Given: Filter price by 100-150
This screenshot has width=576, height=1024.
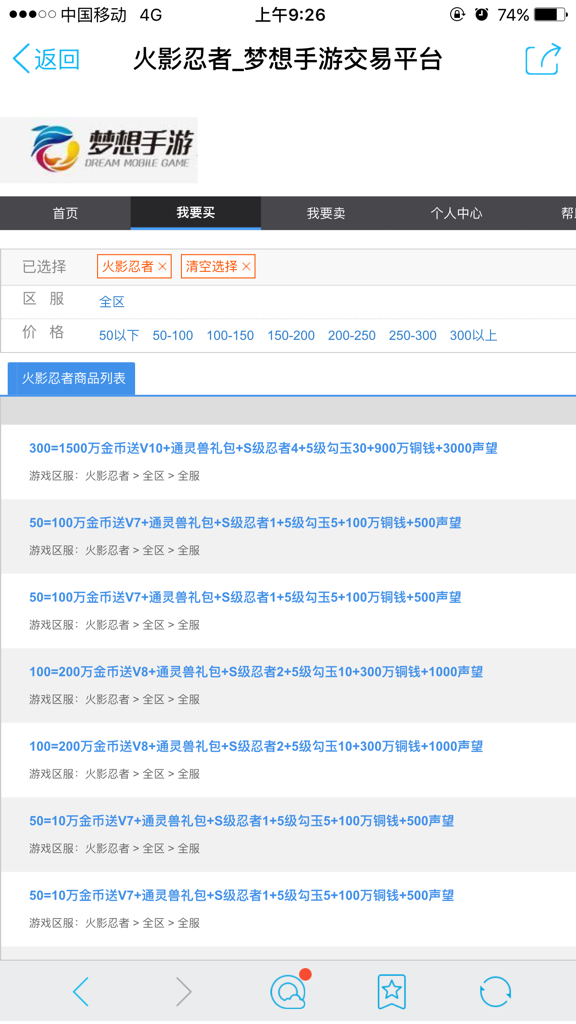Looking at the screenshot, I should tap(231, 336).
